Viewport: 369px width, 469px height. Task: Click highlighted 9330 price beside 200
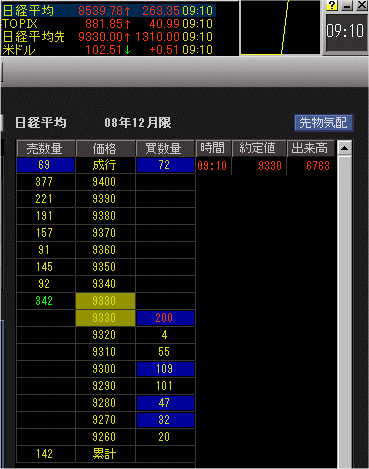tap(105, 318)
